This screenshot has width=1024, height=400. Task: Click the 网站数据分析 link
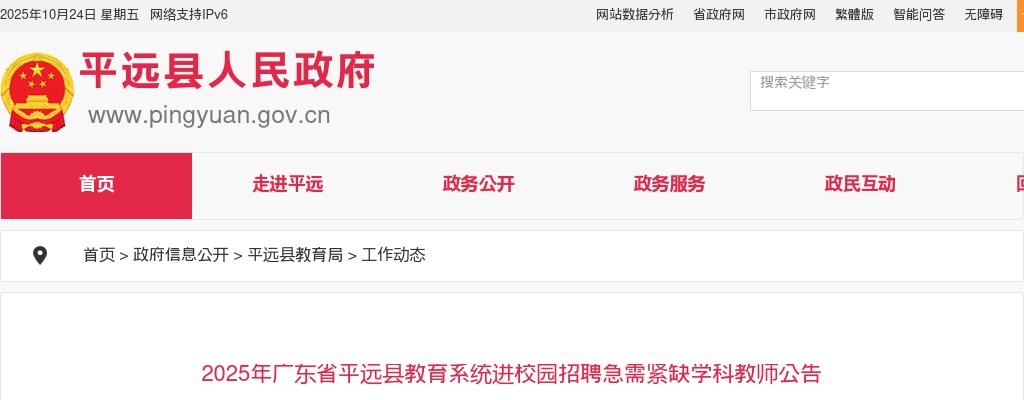tap(635, 15)
